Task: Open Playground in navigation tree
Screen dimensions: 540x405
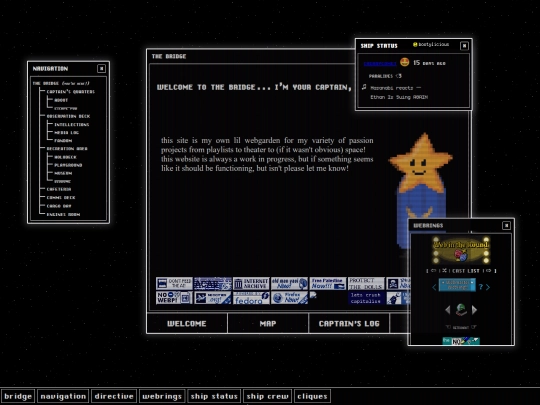Action: pos(68,165)
